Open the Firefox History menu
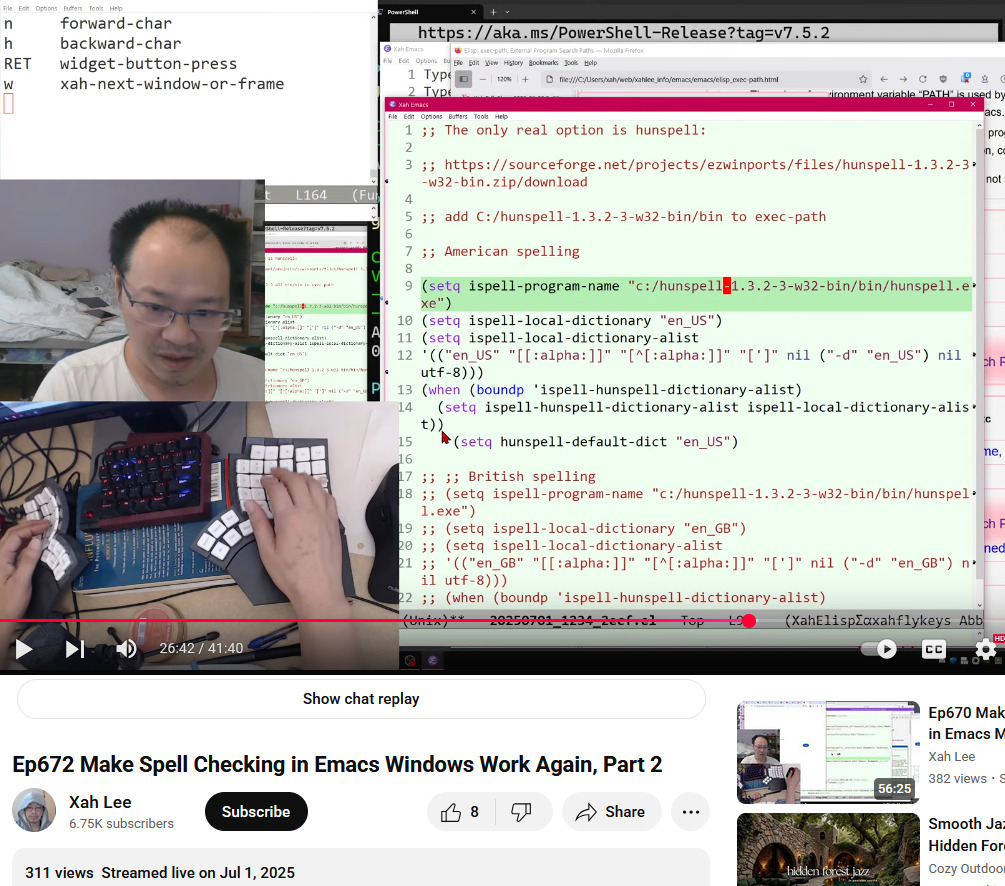Viewport: 1005px width, 886px height. point(513,63)
